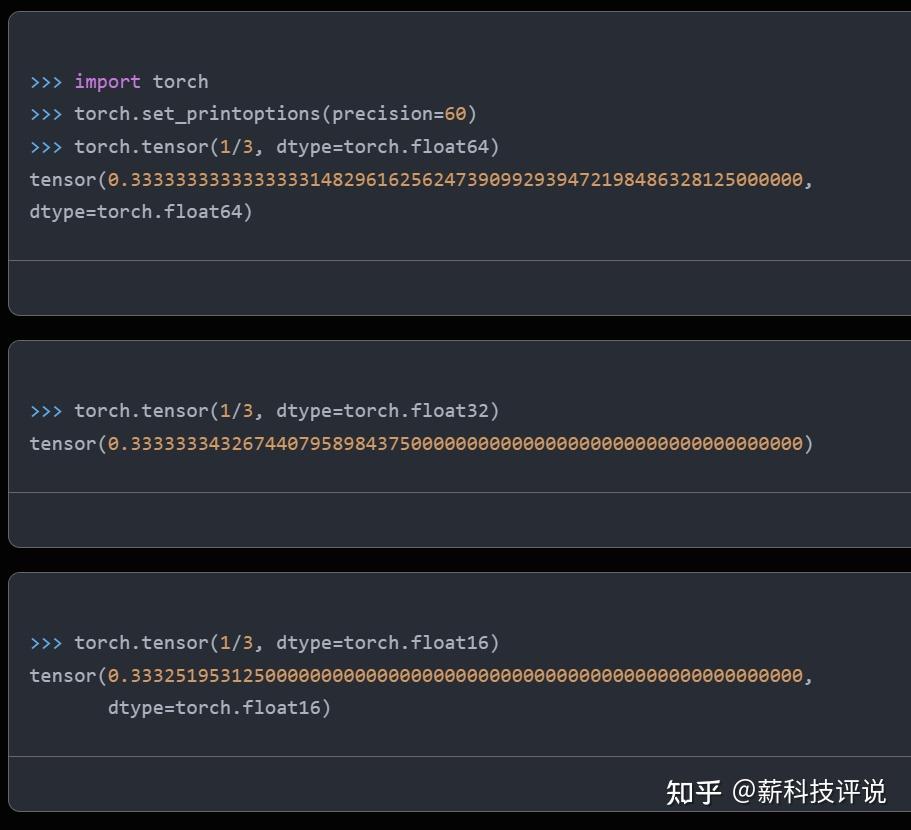Click the @薪科技评说 author watermark

click(x=808, y=792)
